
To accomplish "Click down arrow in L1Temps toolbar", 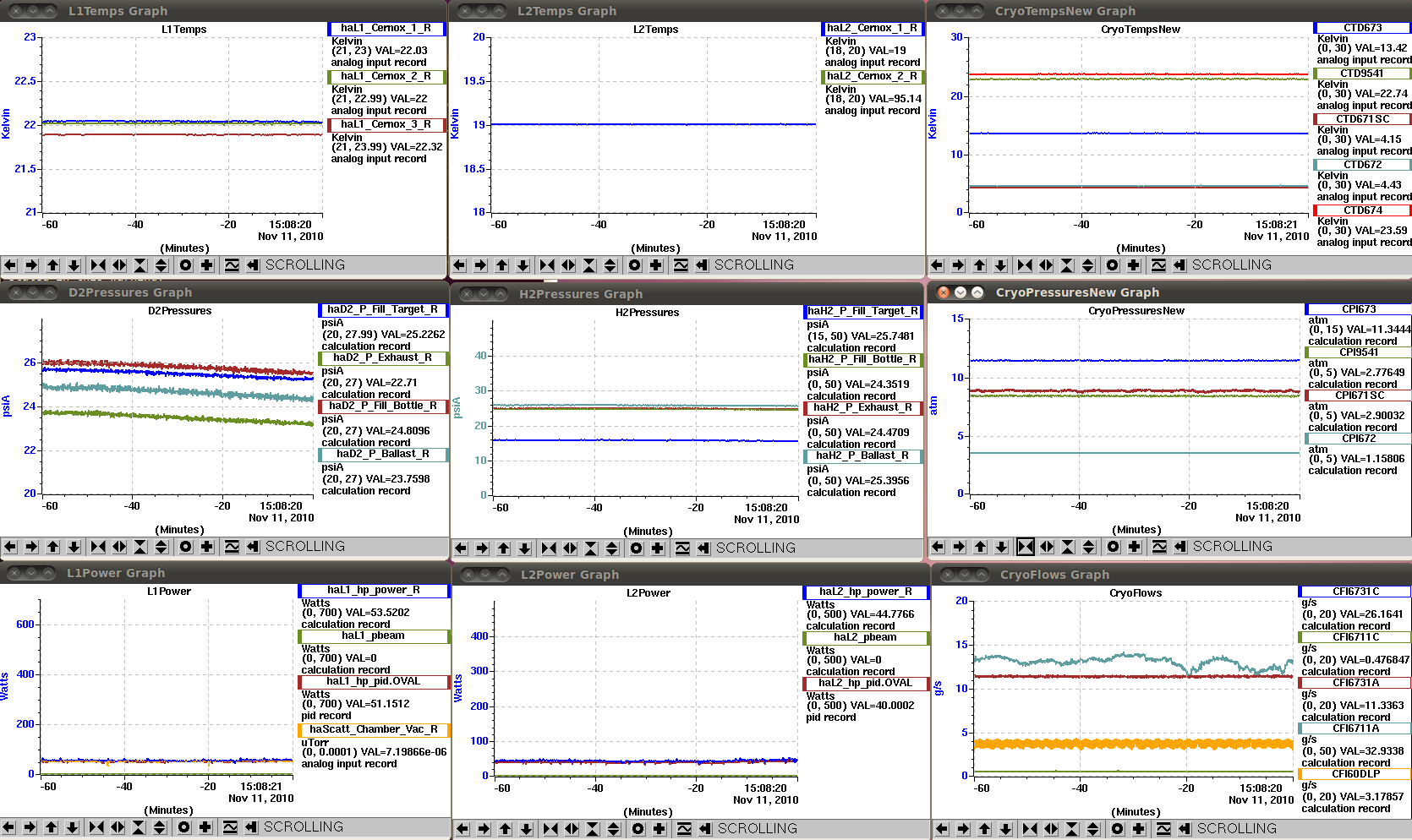I will point(74,265).
